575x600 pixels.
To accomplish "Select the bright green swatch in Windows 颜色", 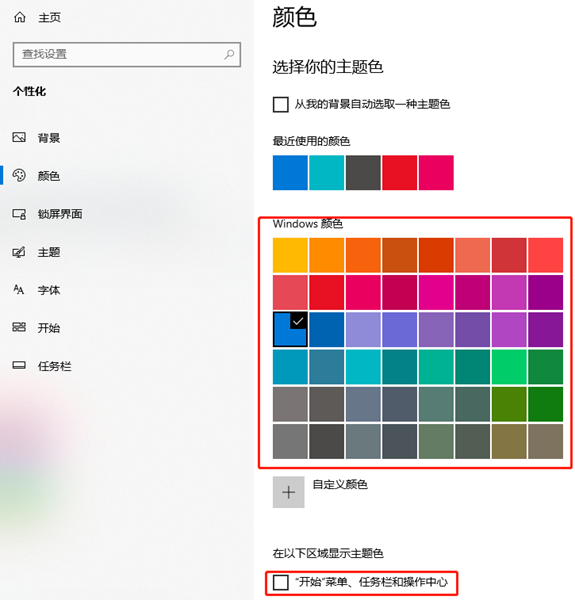I will (x=509, y=367).
